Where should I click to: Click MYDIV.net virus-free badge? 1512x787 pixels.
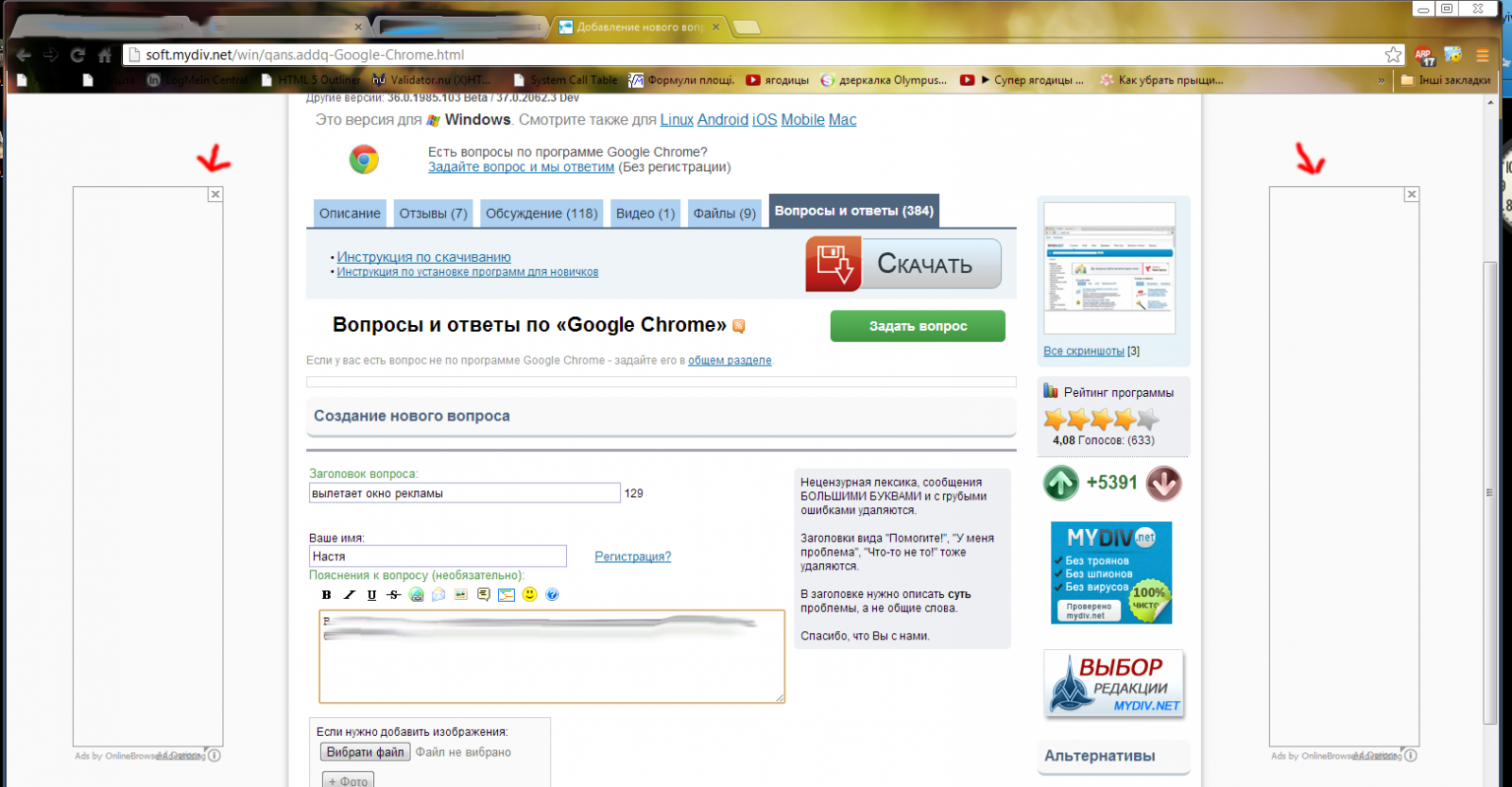point(1111,573)
